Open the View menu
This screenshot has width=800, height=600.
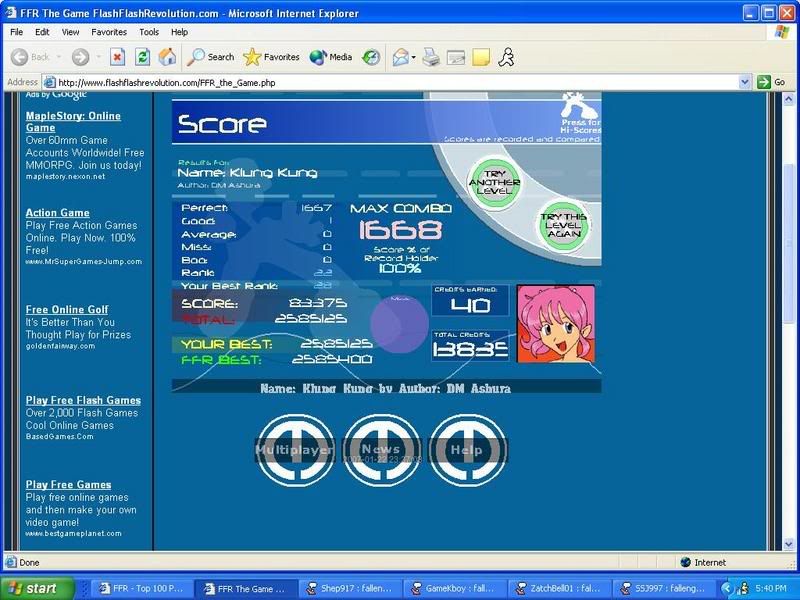[x=70, y=32]
